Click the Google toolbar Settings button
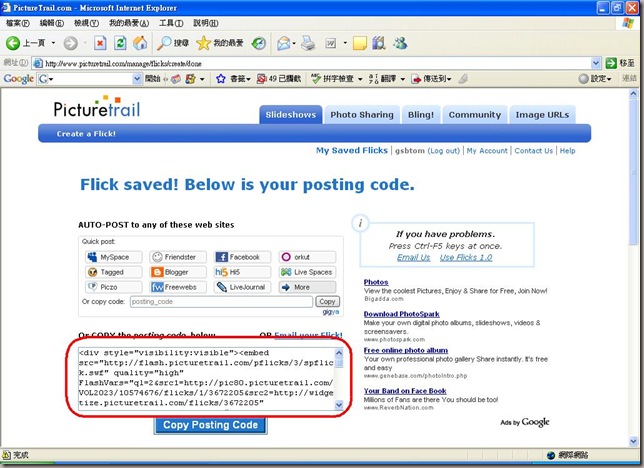The width and height of the screenshot is (644, 468). click(595, 78)
